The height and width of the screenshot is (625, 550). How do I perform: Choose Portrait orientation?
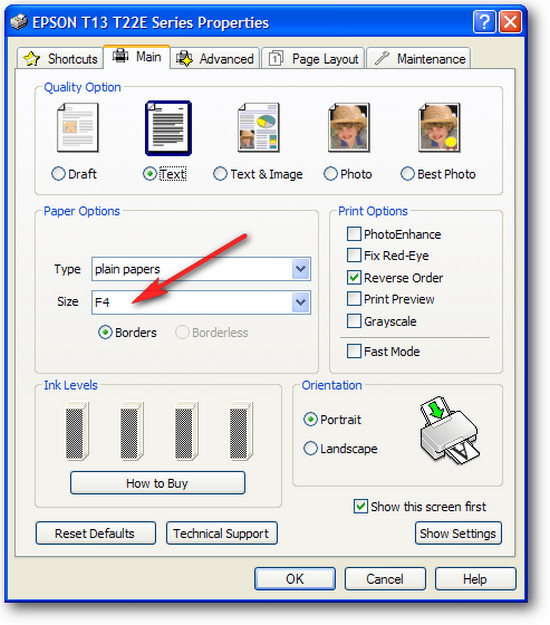310,419
